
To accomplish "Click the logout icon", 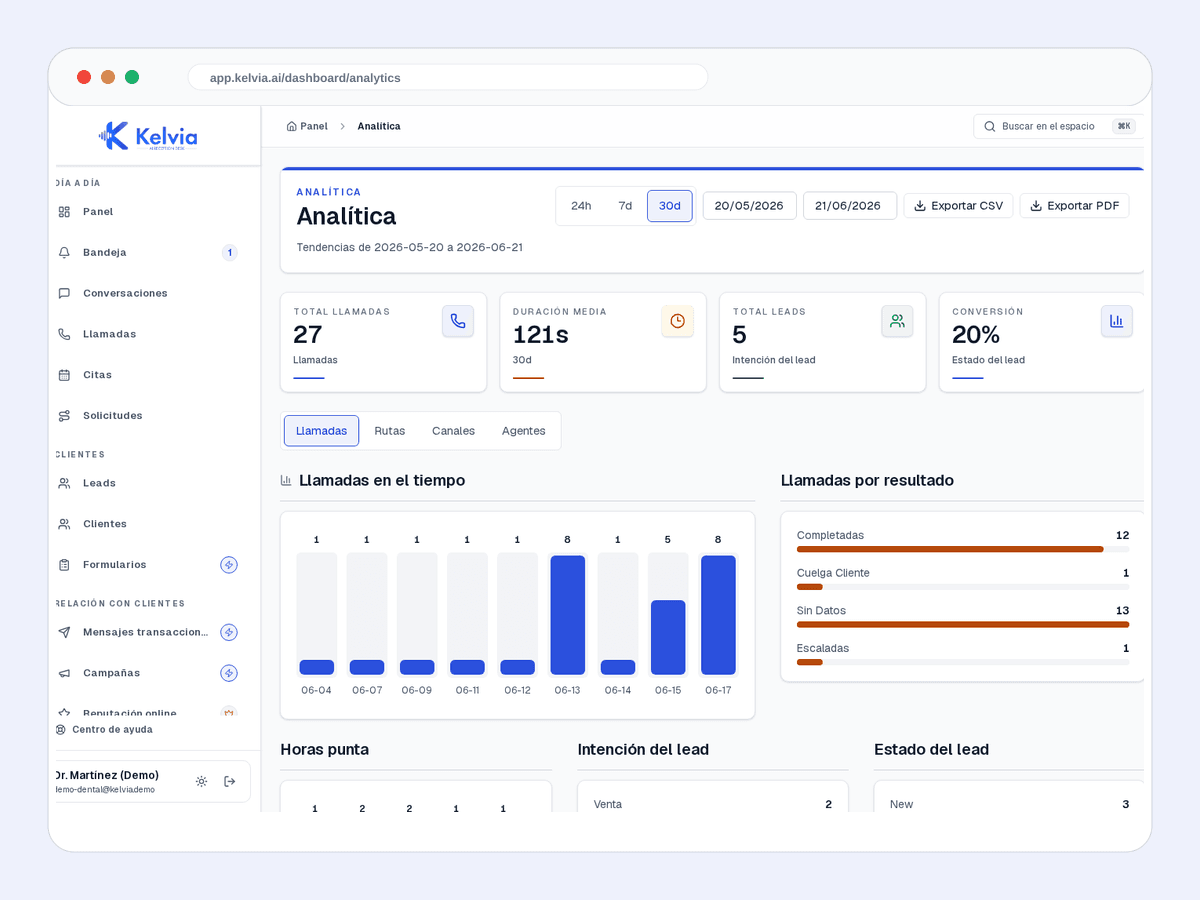I will 230,781.
